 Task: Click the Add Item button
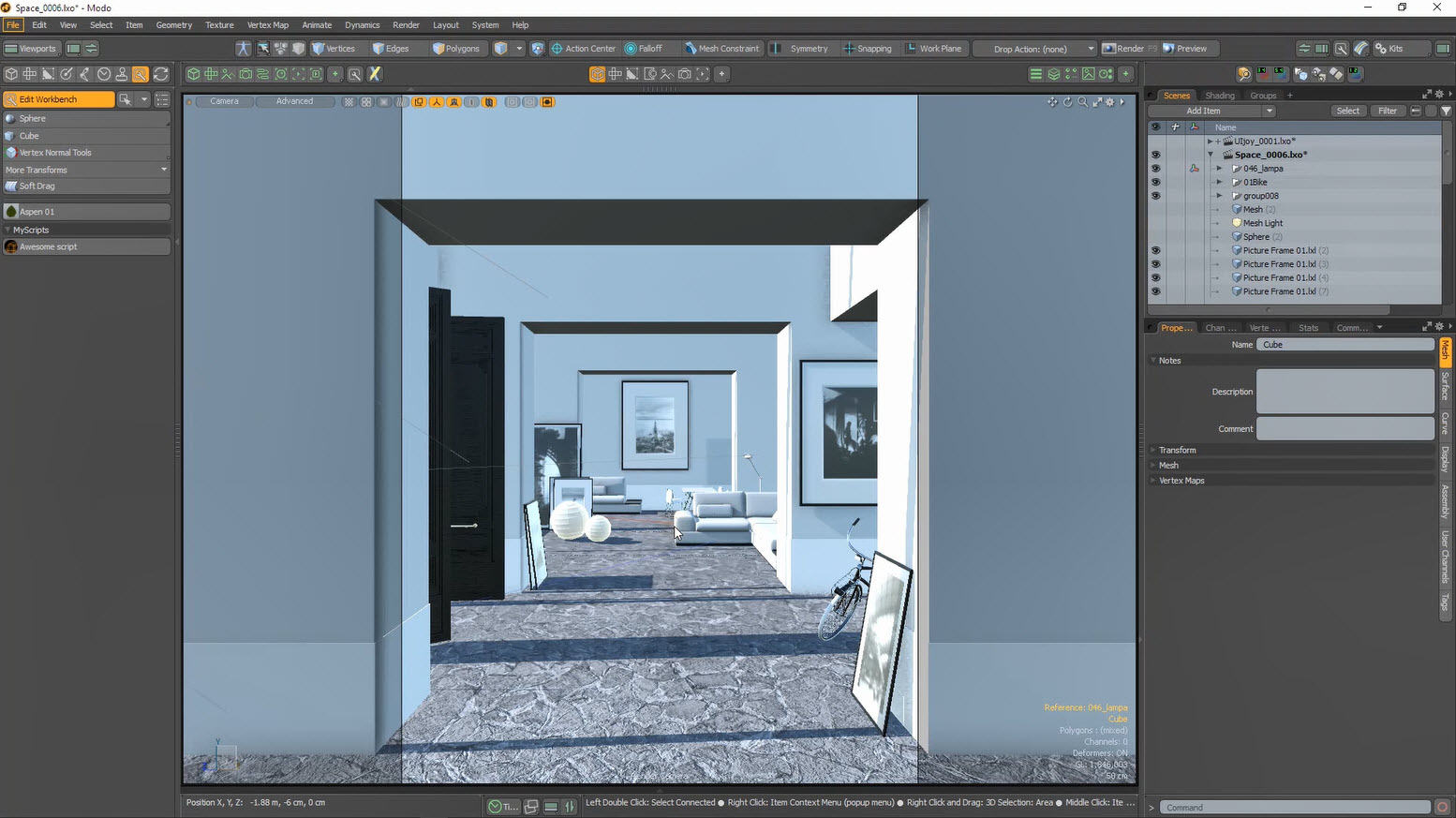coord(1211,111)
